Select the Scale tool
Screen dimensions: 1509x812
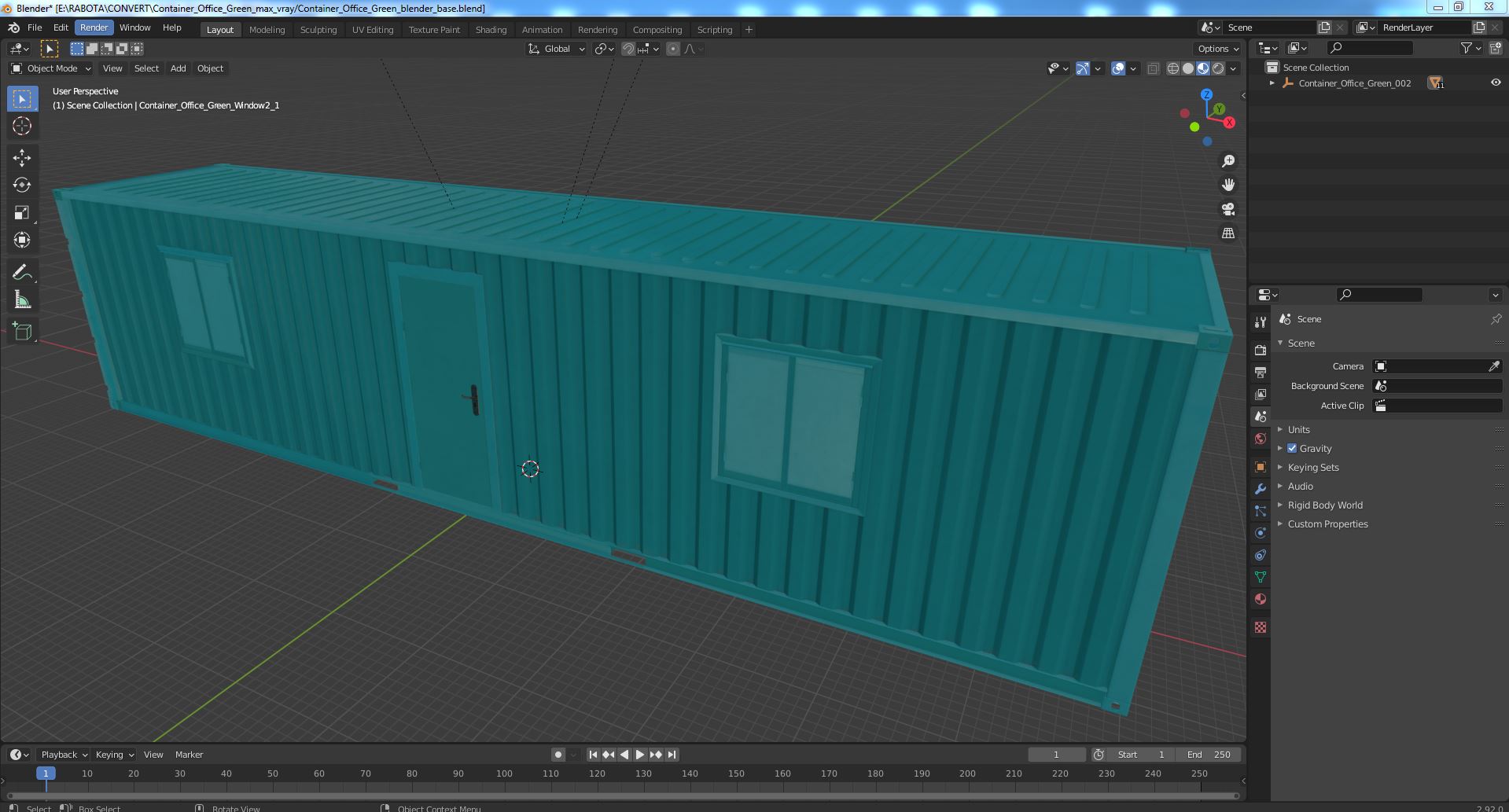click(22, 213)
